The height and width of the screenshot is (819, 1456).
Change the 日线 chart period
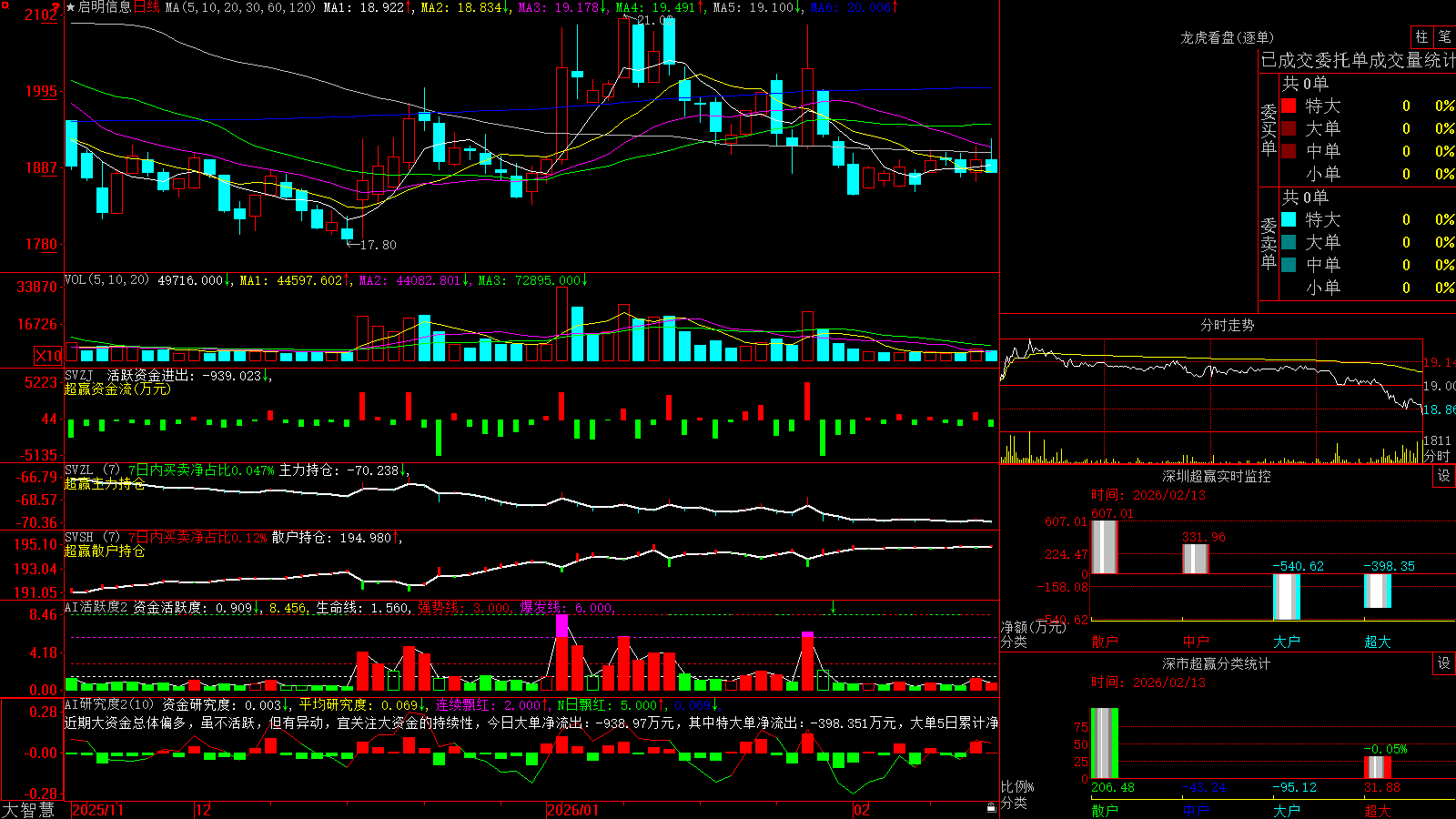pos(147,7)
